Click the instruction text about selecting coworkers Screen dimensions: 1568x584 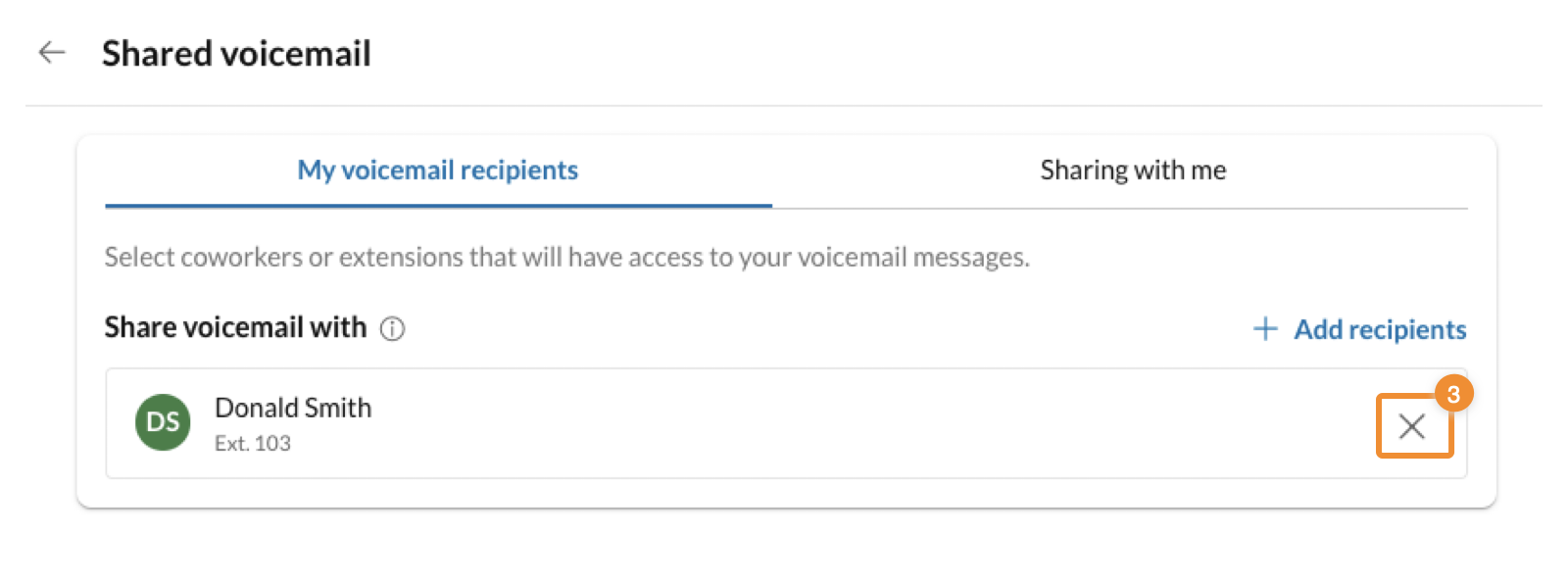567,258
